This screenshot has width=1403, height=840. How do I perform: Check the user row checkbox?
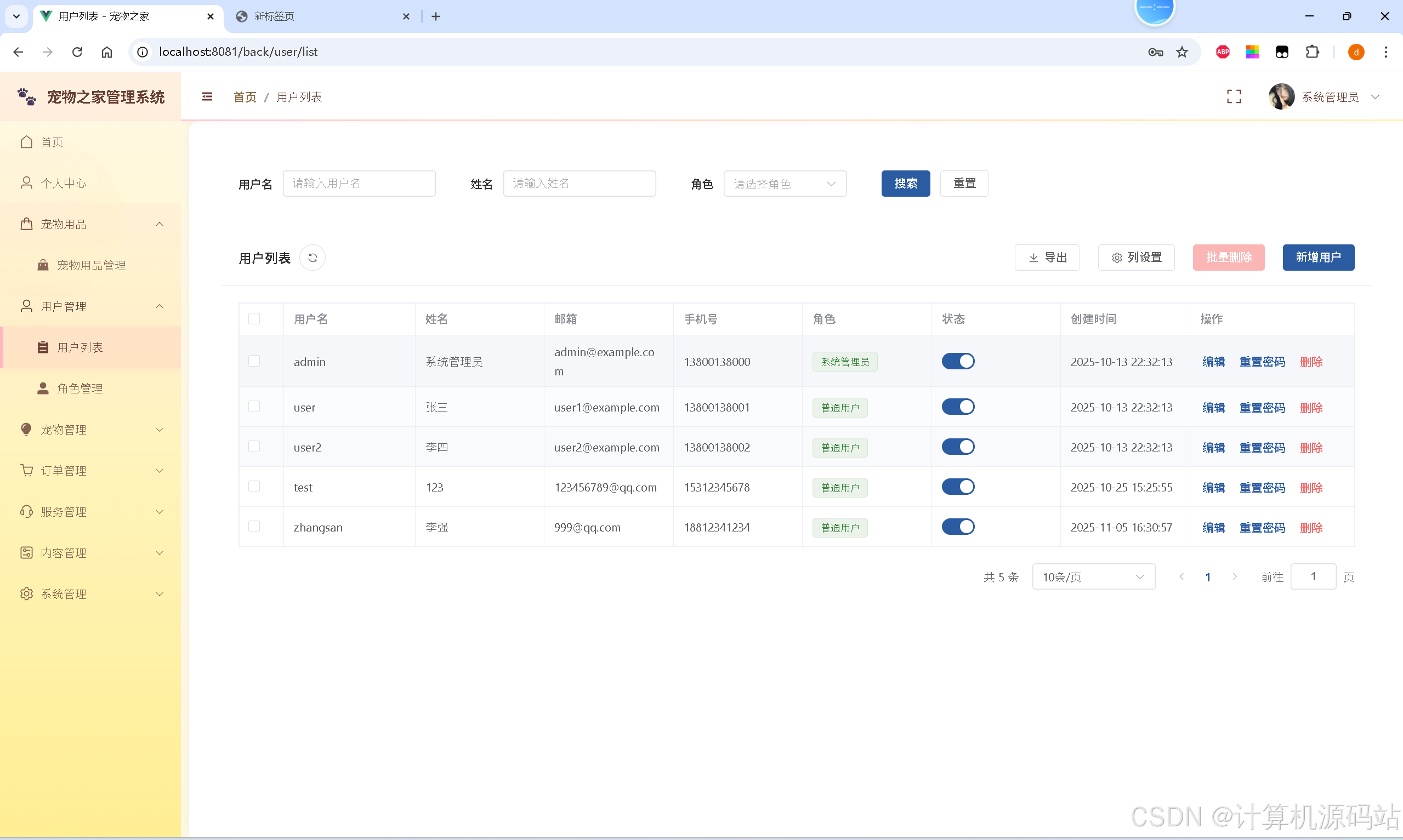click(254, 407)
